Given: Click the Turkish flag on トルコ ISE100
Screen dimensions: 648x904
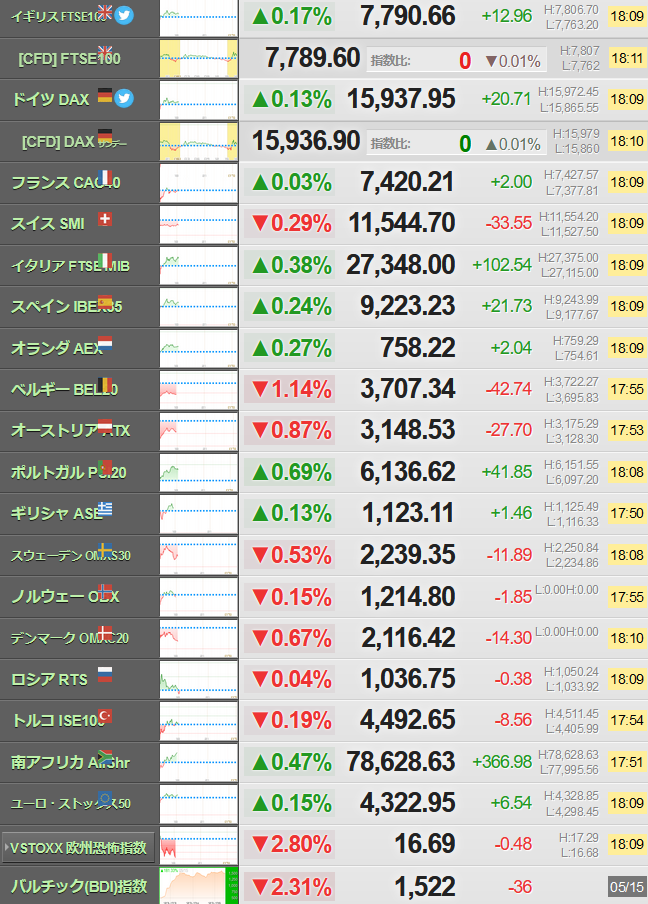Looking at the screenshot, I should click(x=105, y=716).
